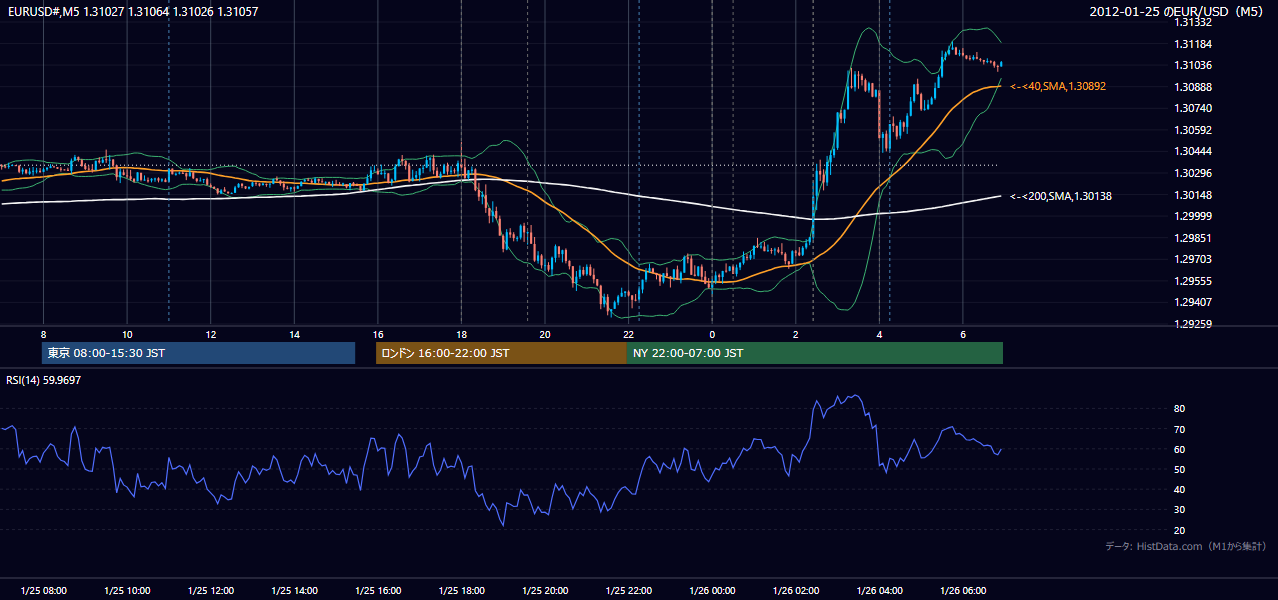Click price axis label 1.31184
1278x600 pixels.
tap(1192, 44)
